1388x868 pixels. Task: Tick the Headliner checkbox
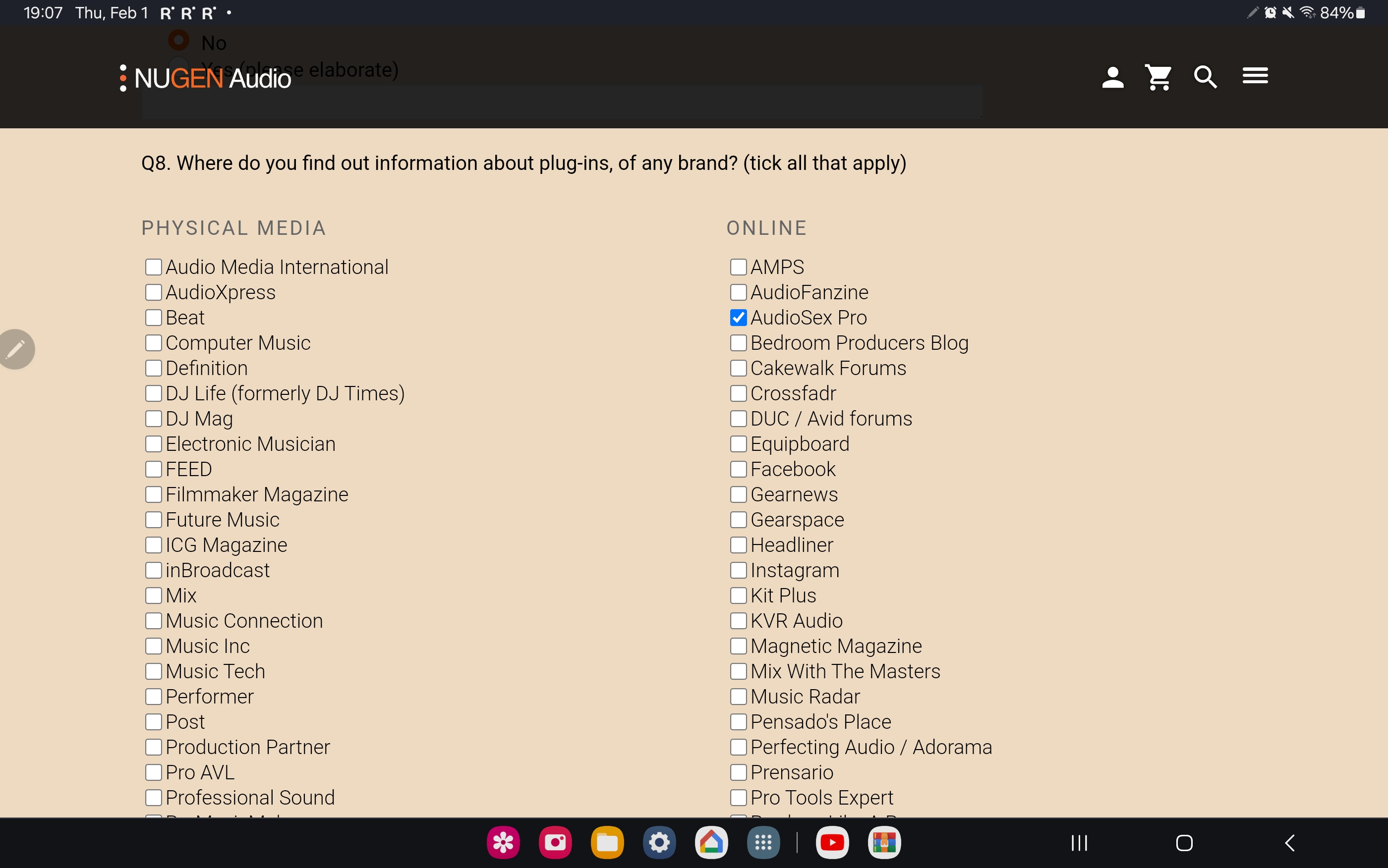pos(739,545)
